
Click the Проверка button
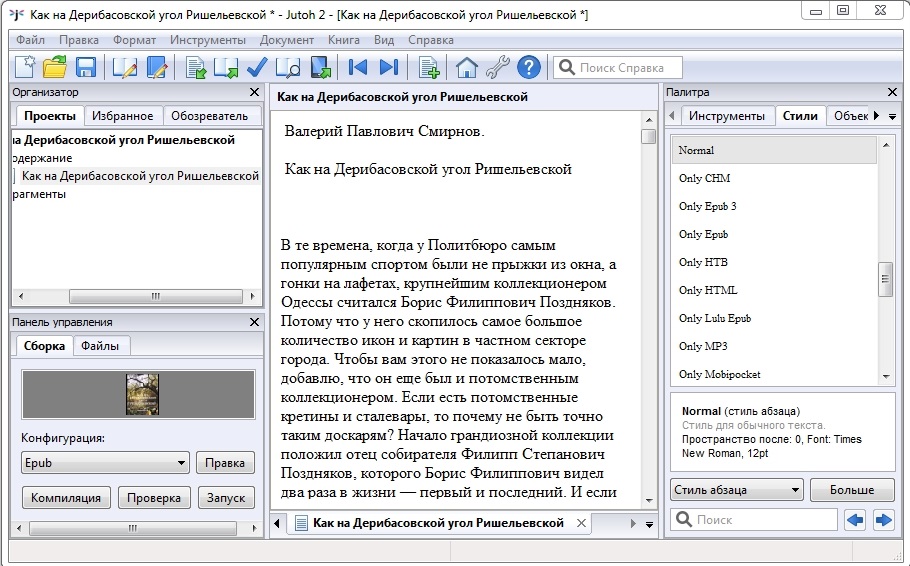154,498
